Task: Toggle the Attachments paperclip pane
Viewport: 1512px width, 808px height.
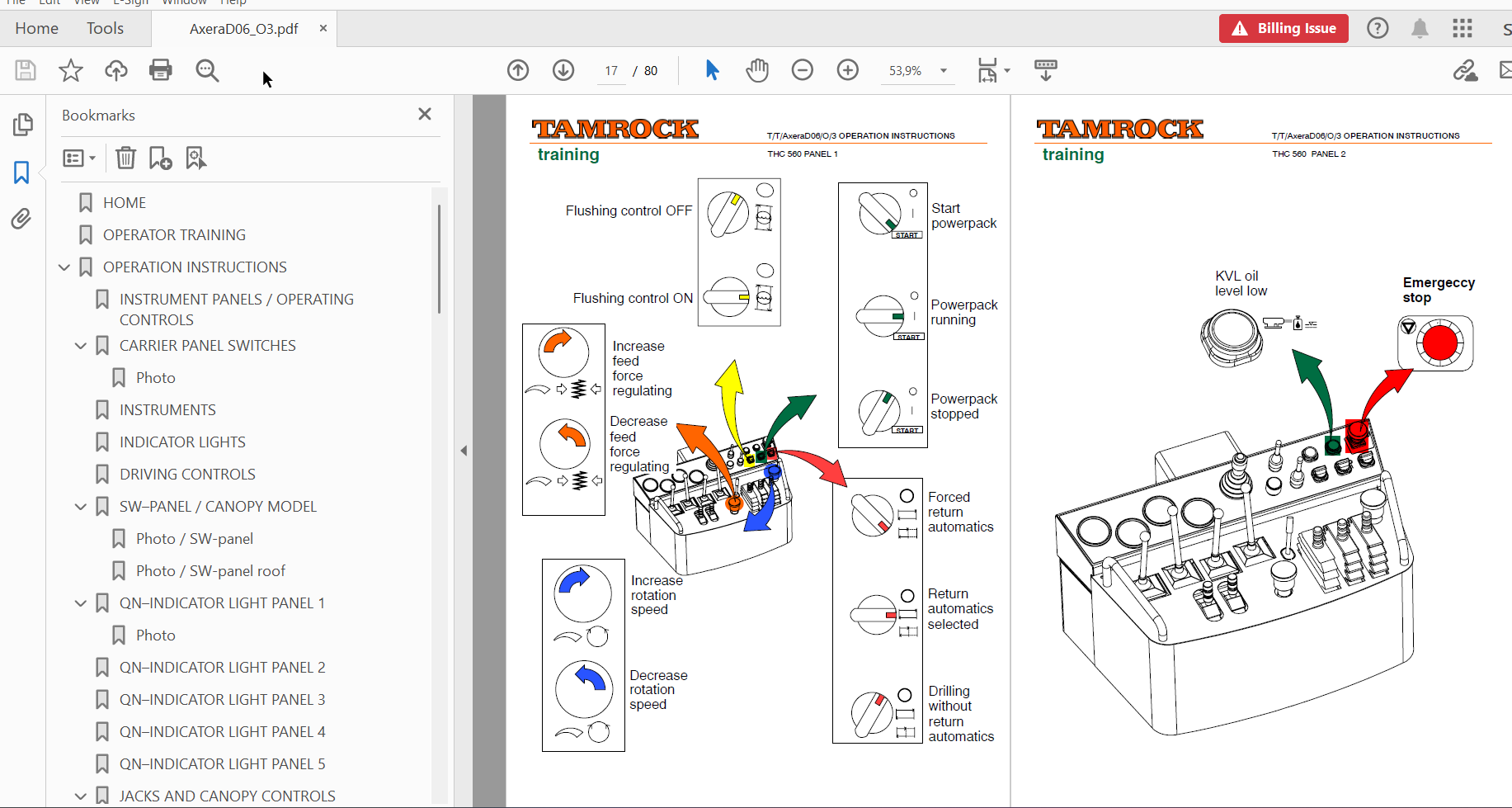Action: [21, 219]
